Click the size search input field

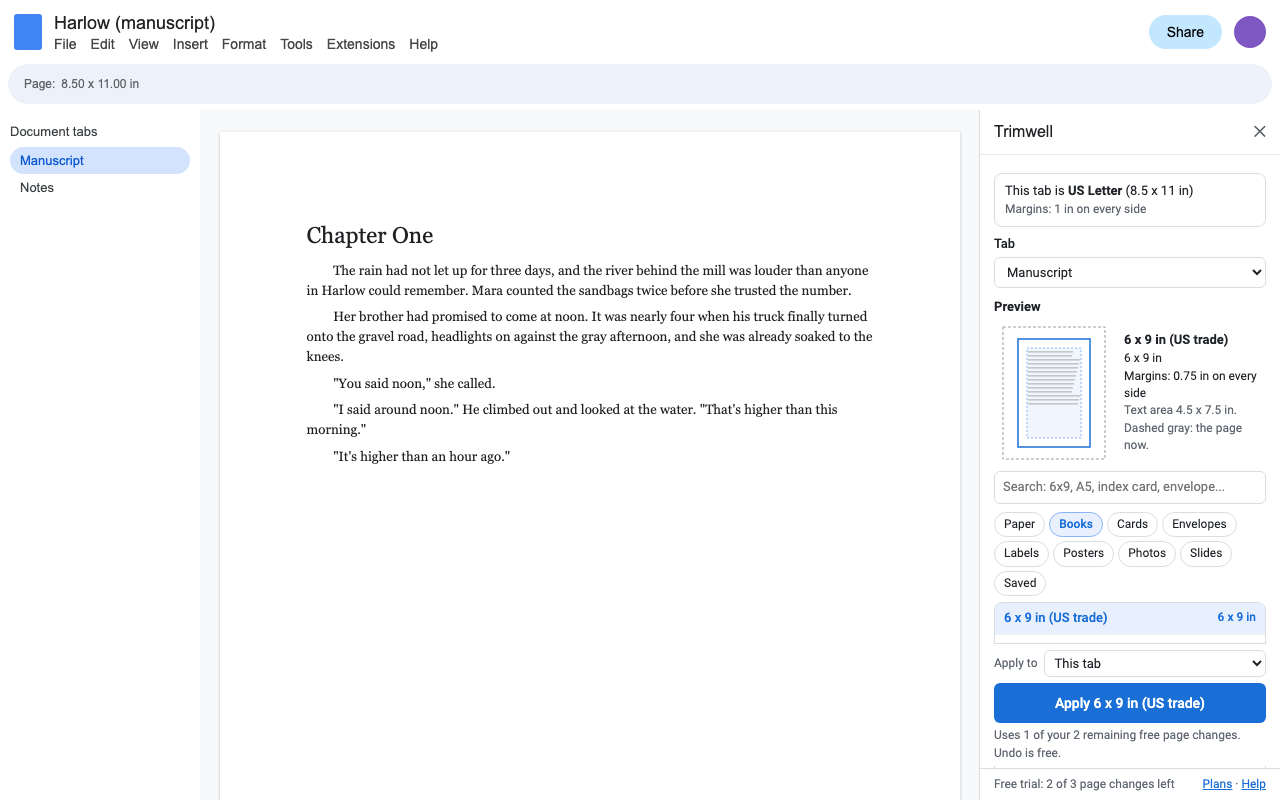(1130, 487)
